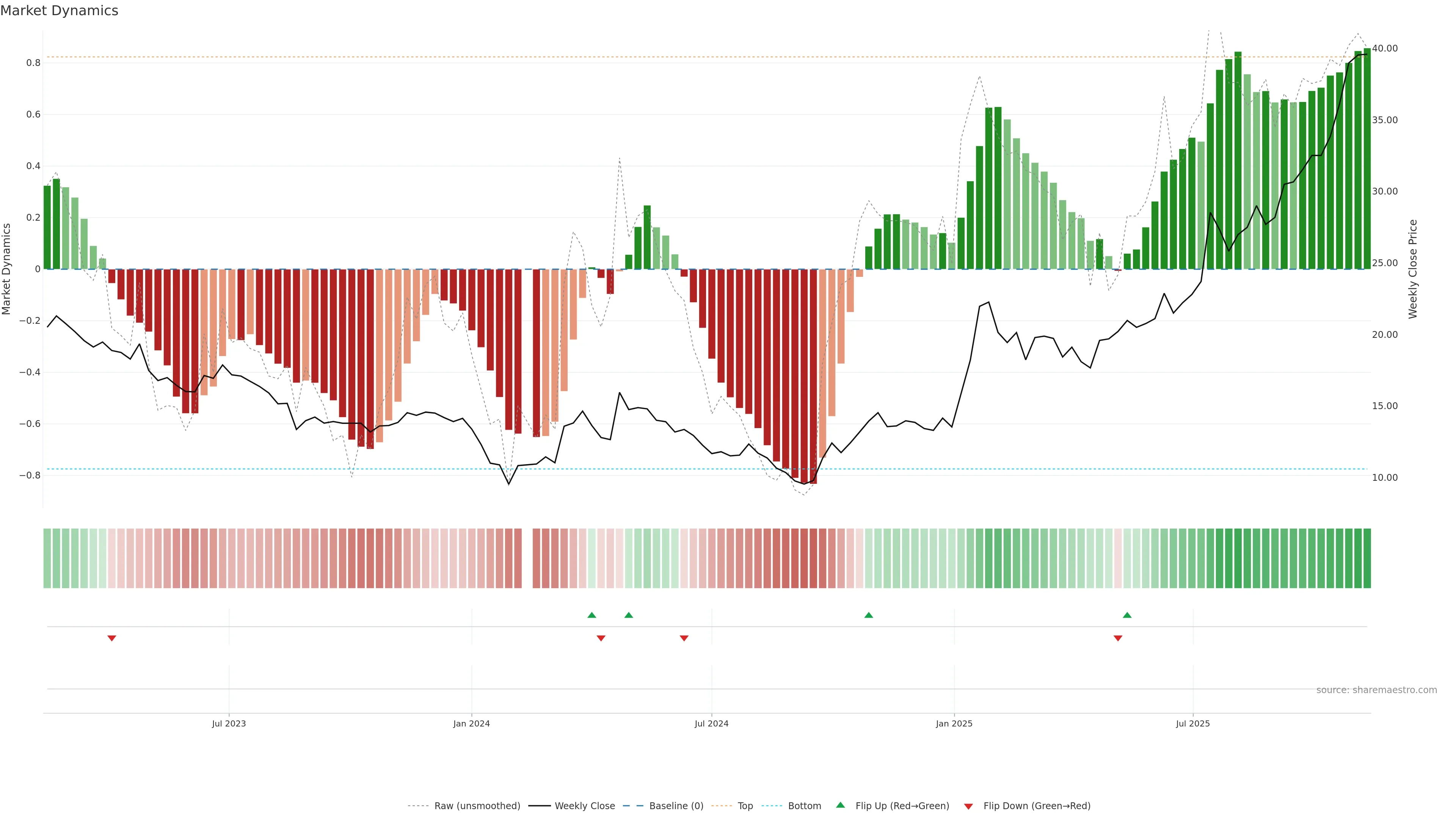Image resolution: width=1456 pixels, height=819 pixels.
Task: Click the Flip Up legend triangle icon
Action: pos(840,805)
